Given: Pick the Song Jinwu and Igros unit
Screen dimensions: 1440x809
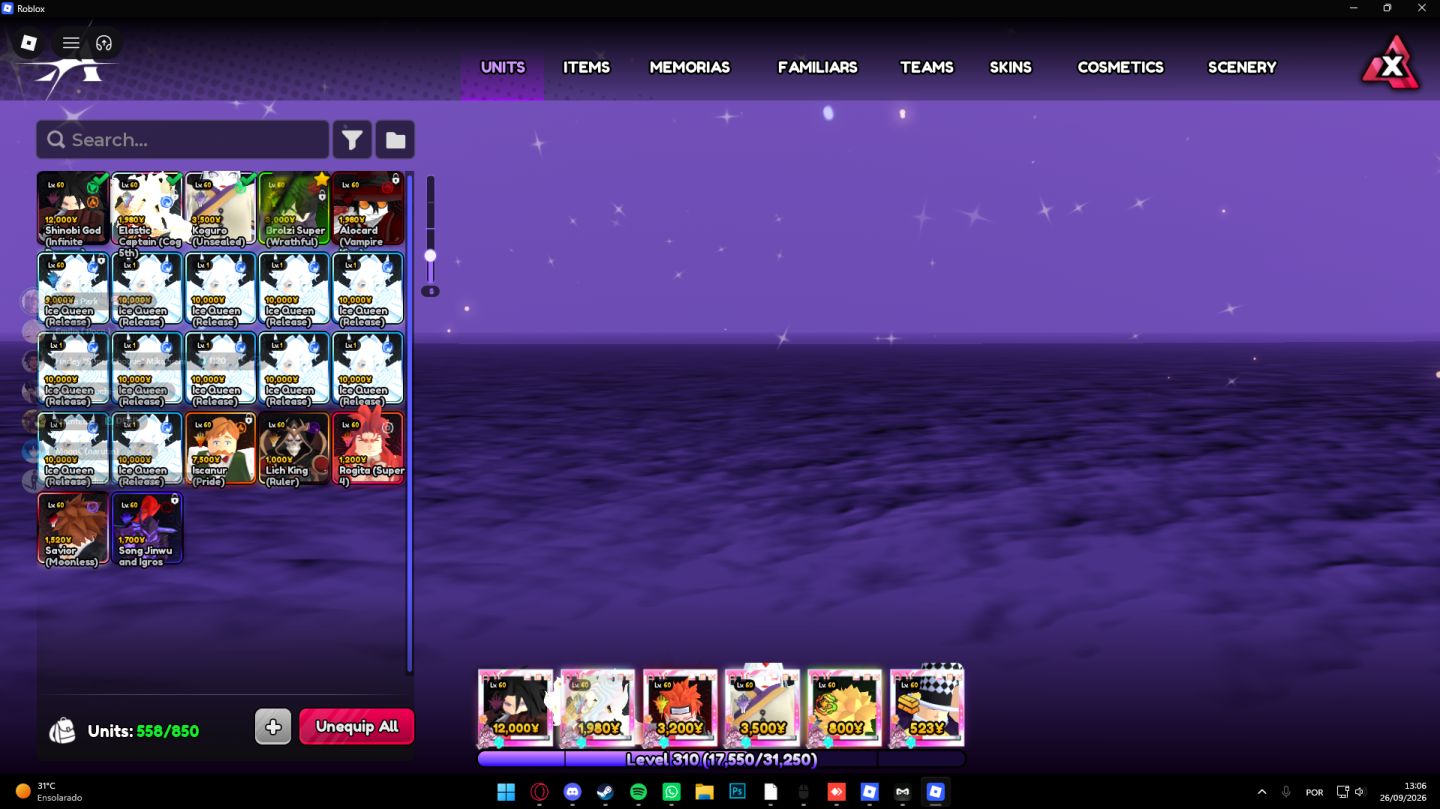Looking at the screenshot, I should click(147, 528).
